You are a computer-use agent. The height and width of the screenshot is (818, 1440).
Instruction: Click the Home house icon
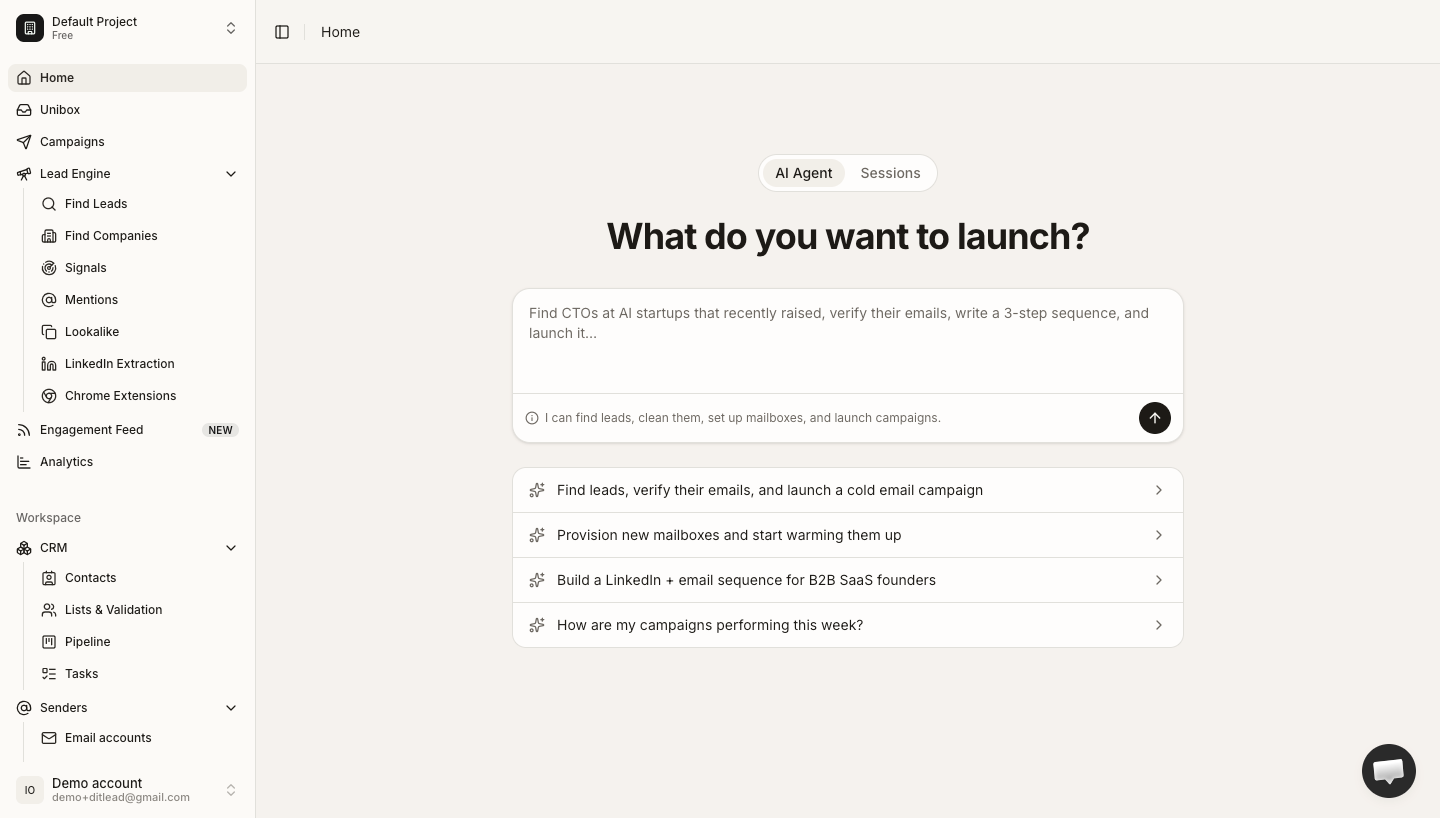click(24, 78)
